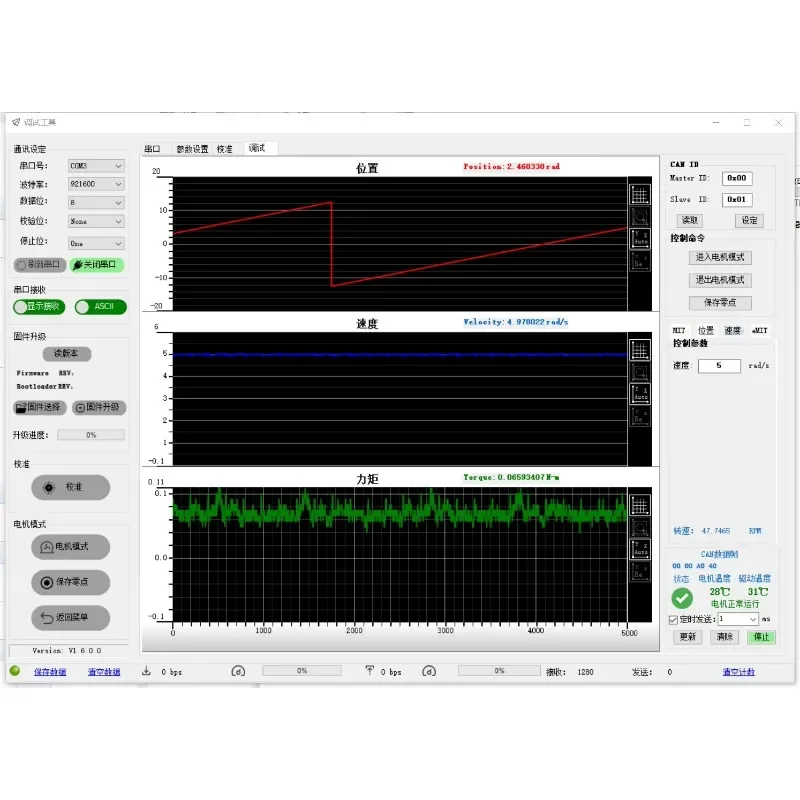
Task: Click the 读版本 read version button
Action: (x=67, y=354)
